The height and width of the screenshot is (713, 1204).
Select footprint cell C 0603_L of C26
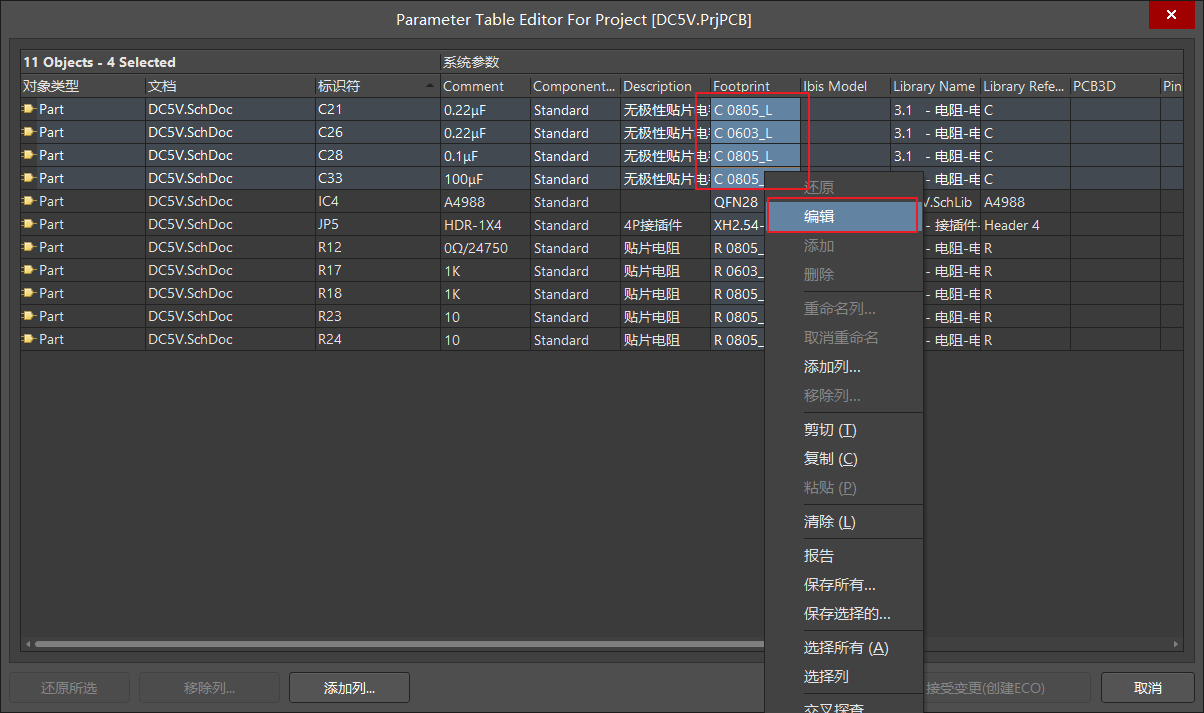755,132
